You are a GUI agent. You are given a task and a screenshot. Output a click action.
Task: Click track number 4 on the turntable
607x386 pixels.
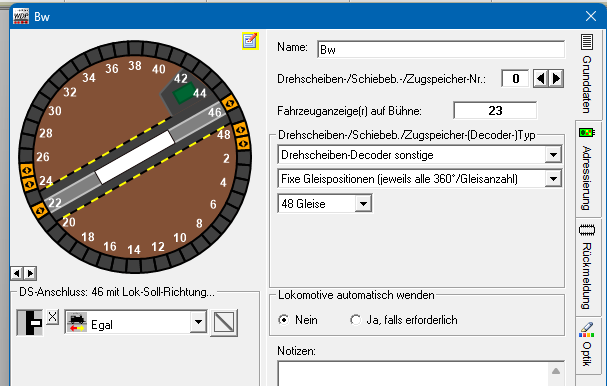point(223,182)
